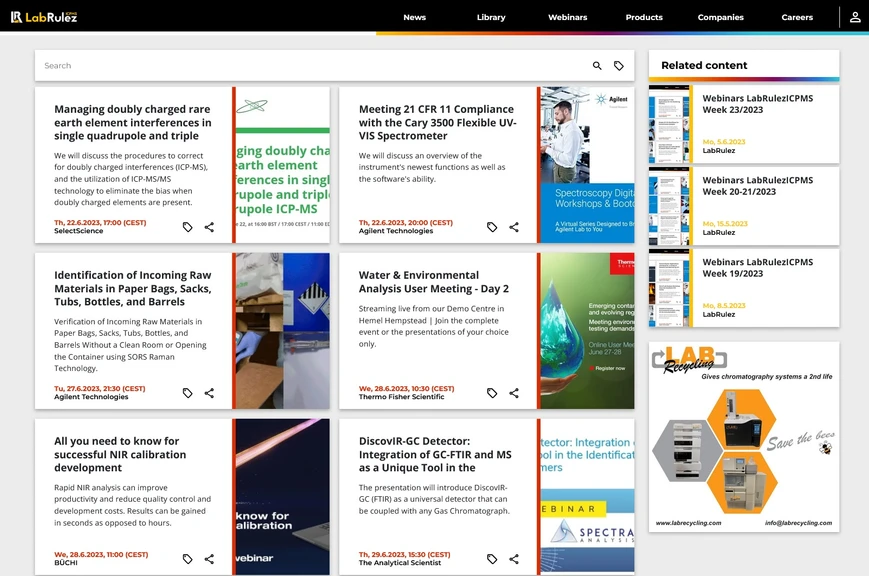
Task: Open All you need to know NIR title
Action: [120, 454]
